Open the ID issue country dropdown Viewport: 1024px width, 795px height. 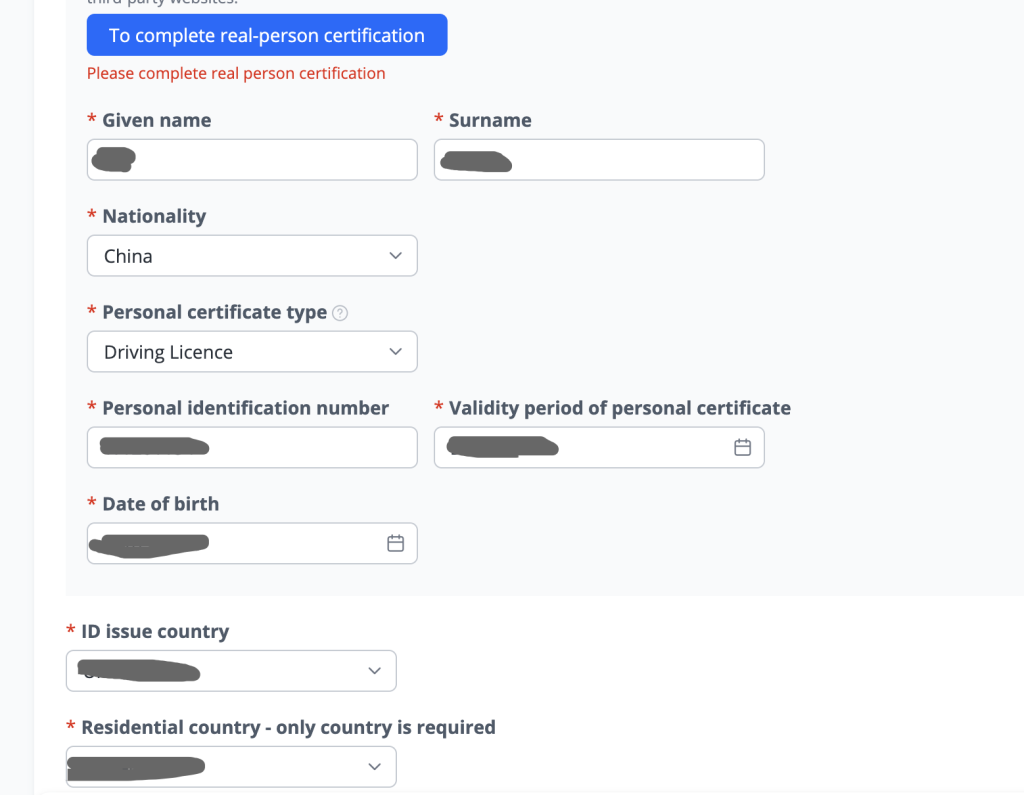231,671
